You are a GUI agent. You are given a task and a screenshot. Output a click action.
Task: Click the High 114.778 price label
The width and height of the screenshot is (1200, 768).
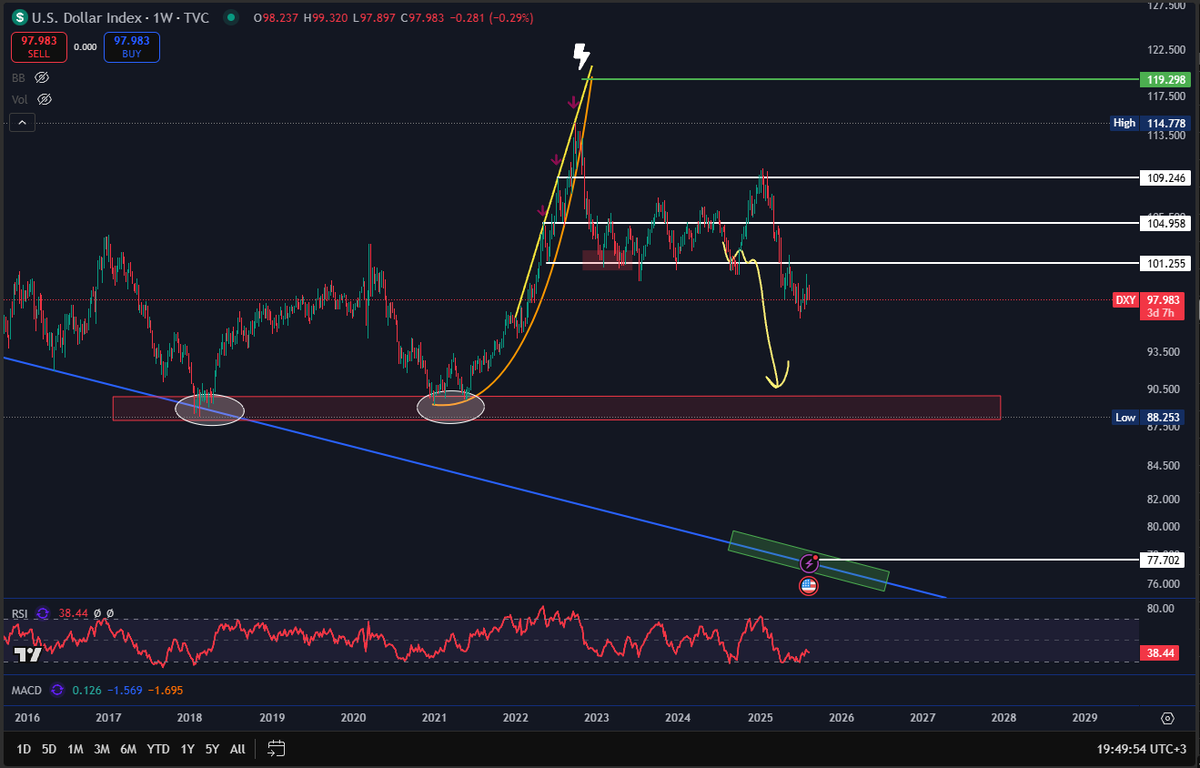click(x=1150, y=123)
